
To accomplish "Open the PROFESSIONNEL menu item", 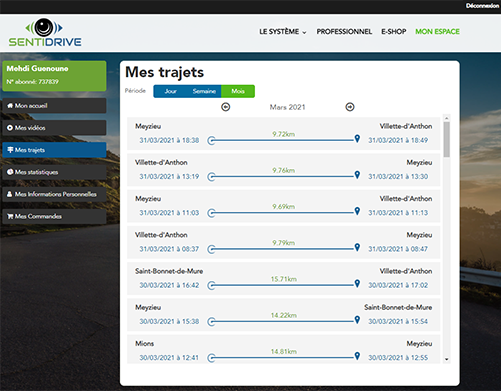I will (344, 32).
